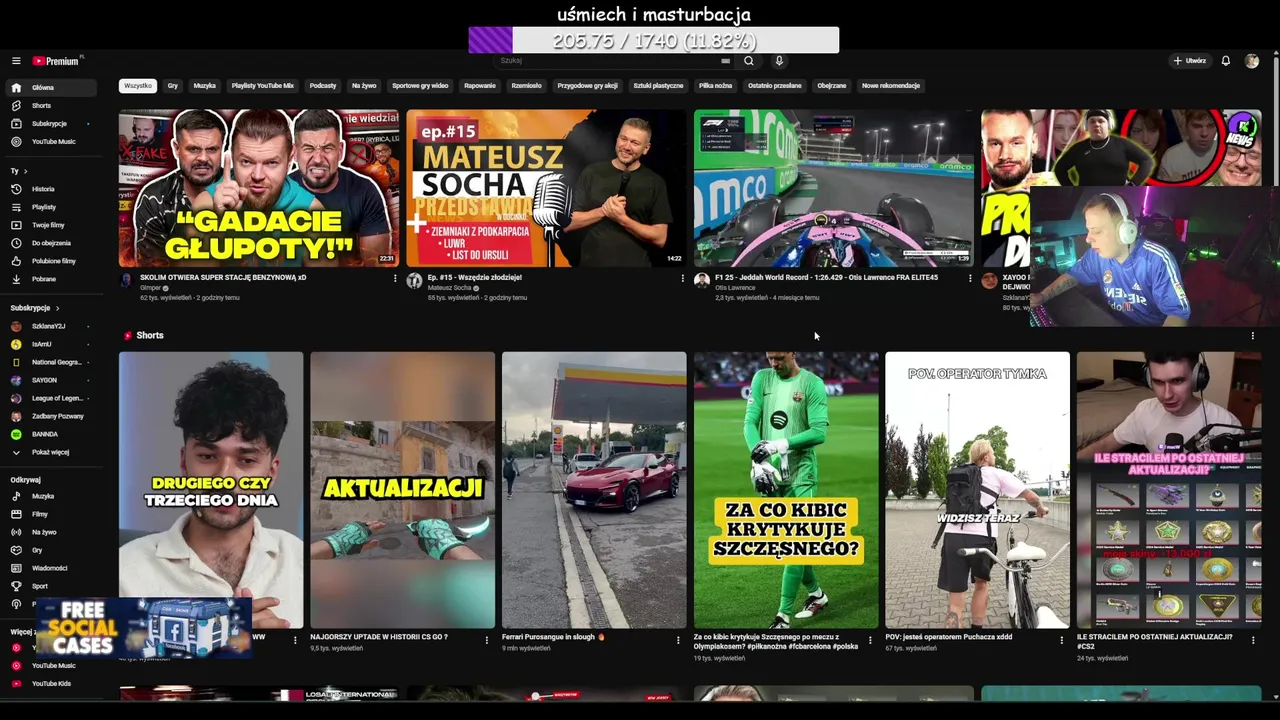Open the hamburger guide menu
1280x720 pixels.
click(16, 61)
